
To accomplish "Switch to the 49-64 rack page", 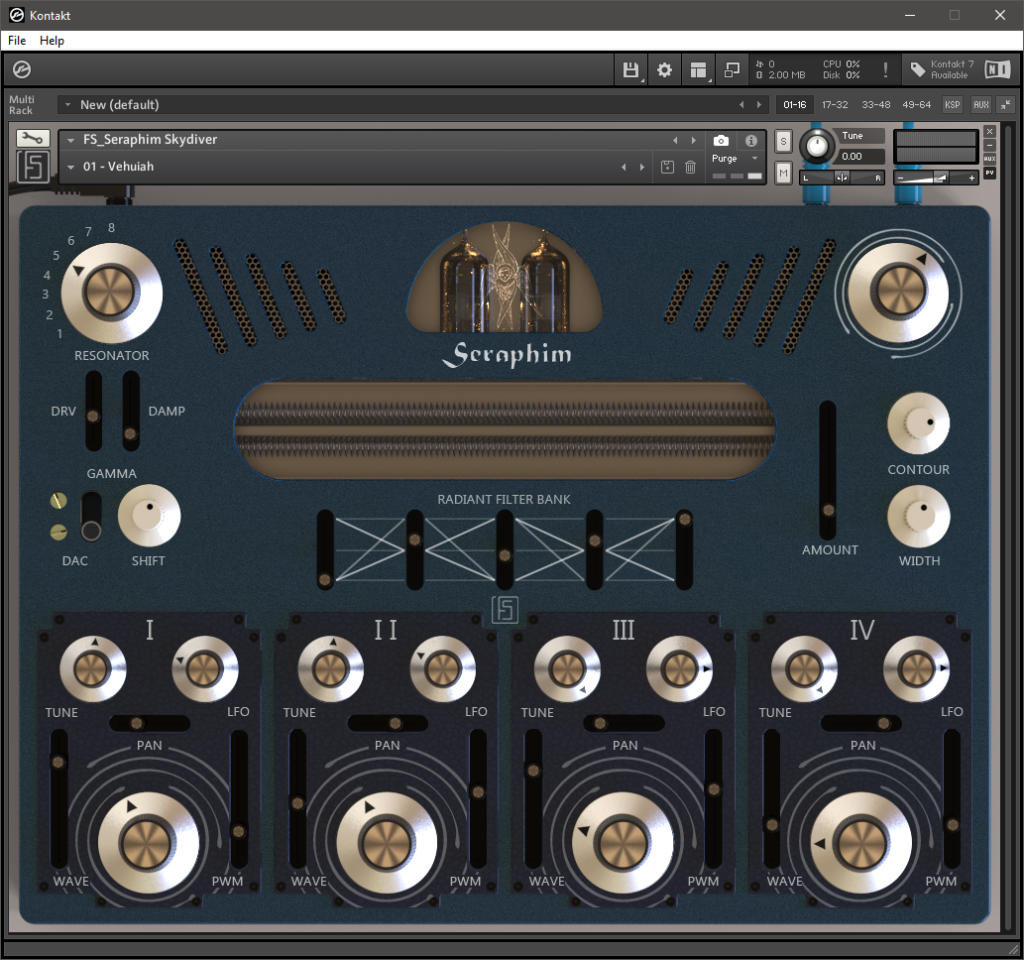I will point(916,104).
